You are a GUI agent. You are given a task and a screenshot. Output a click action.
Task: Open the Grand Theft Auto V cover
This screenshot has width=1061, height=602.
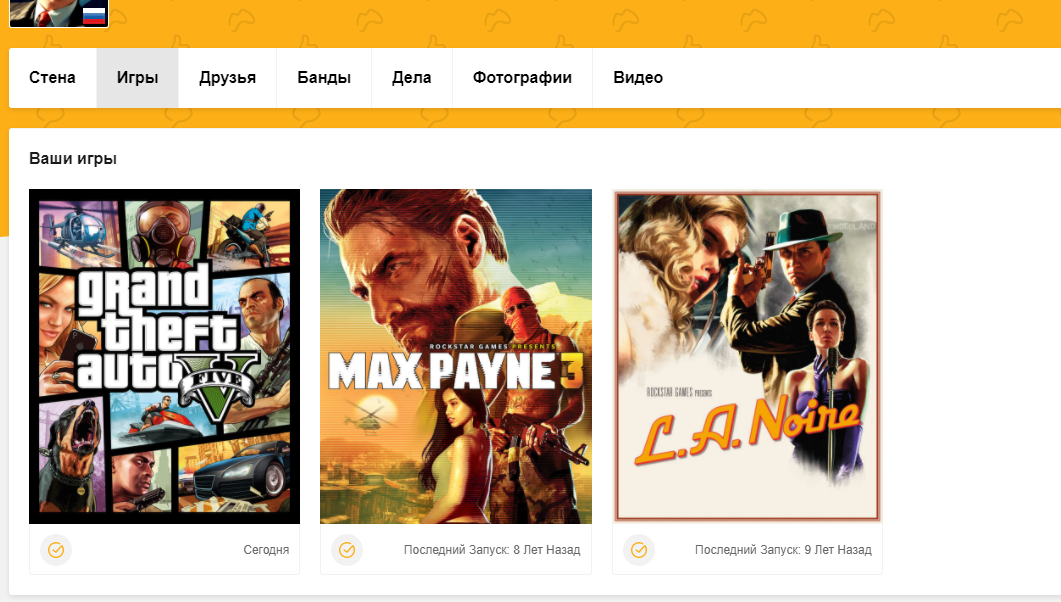(x=165, y=356)
